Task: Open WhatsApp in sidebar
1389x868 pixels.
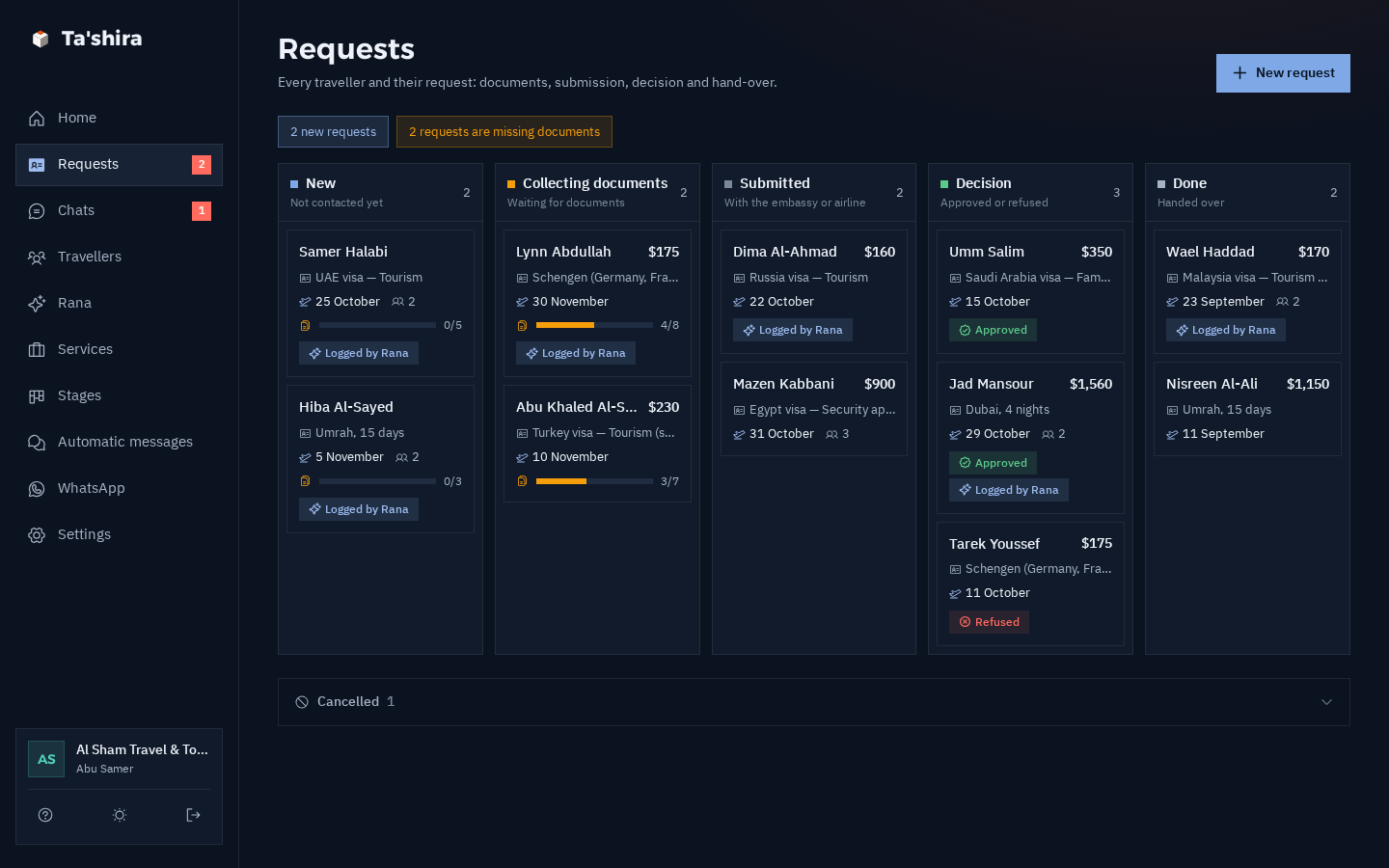Action: point(119,488)
